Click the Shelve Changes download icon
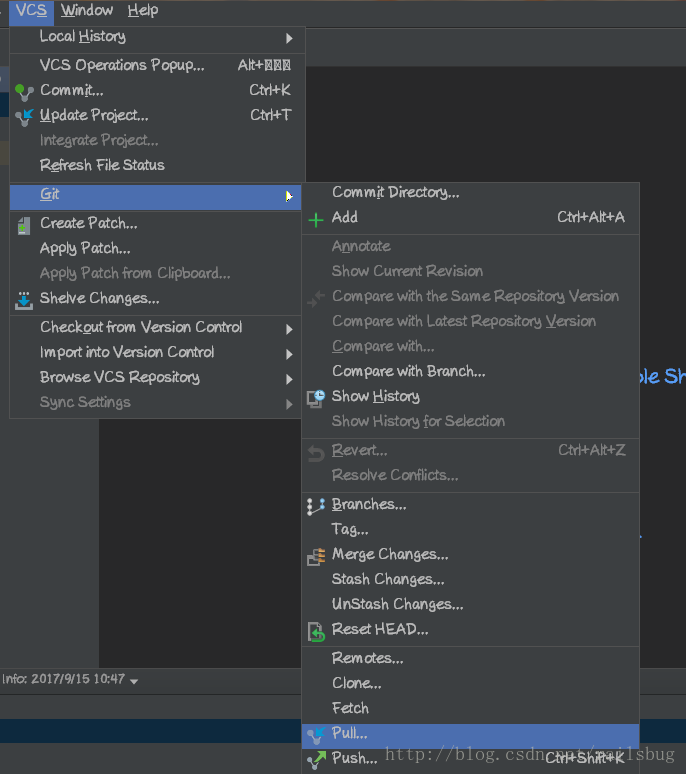The image size is (686, 774). click(x=24, y=300)
